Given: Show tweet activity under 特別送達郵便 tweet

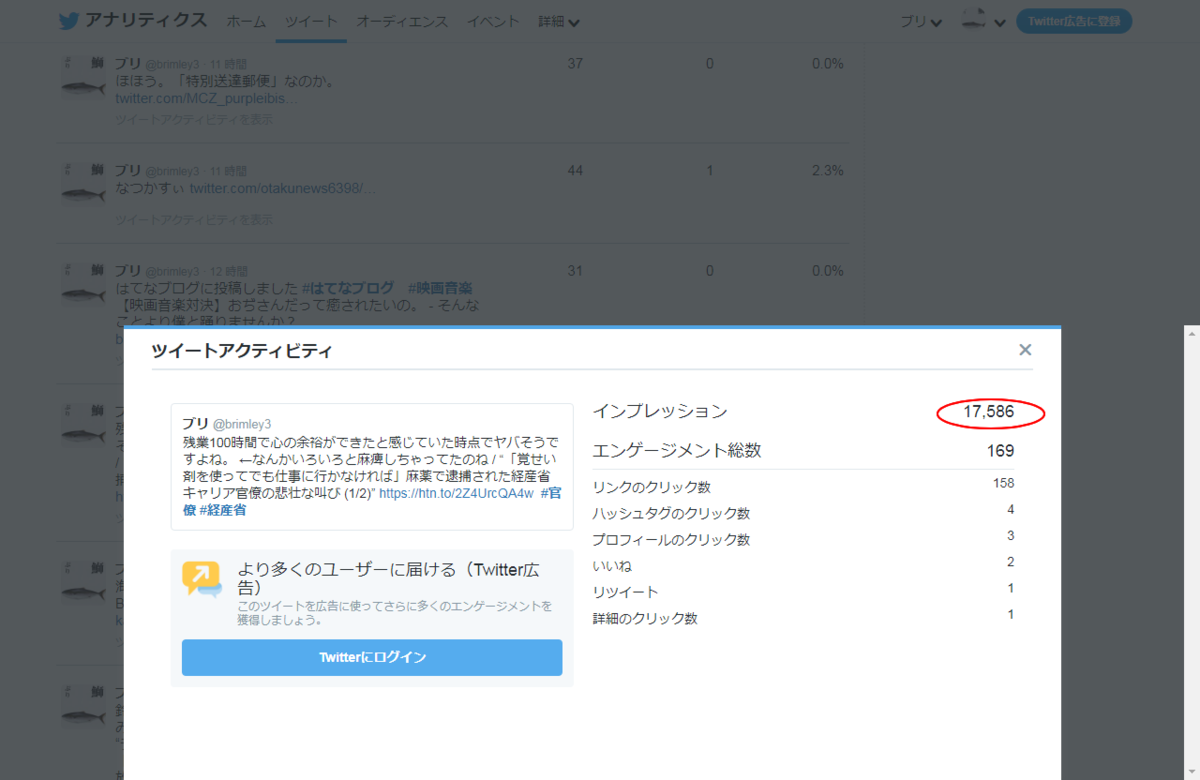Looking at the screenshot, I should click(x=194, y=119).
